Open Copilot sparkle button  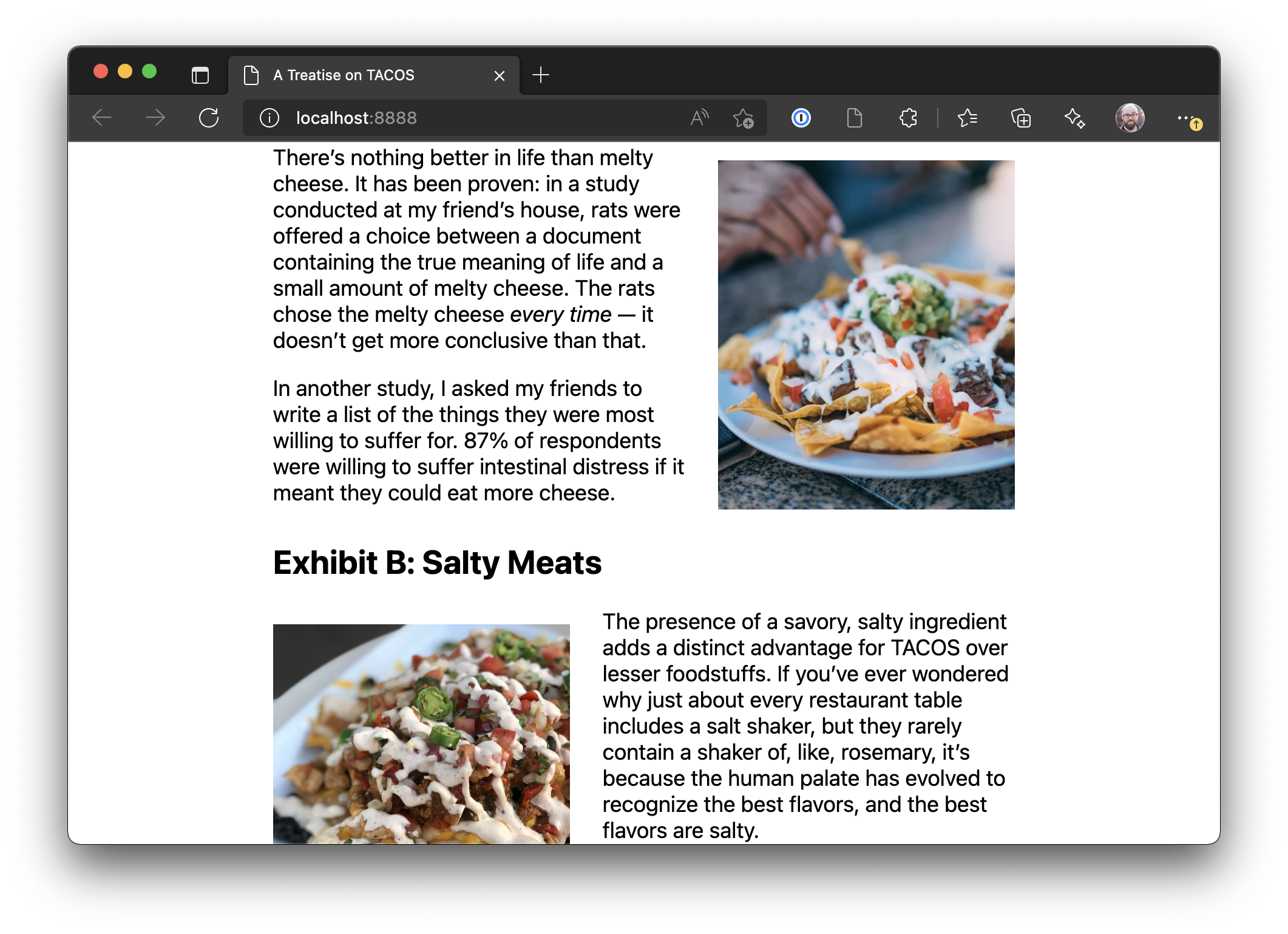[x=1074, y=117]
